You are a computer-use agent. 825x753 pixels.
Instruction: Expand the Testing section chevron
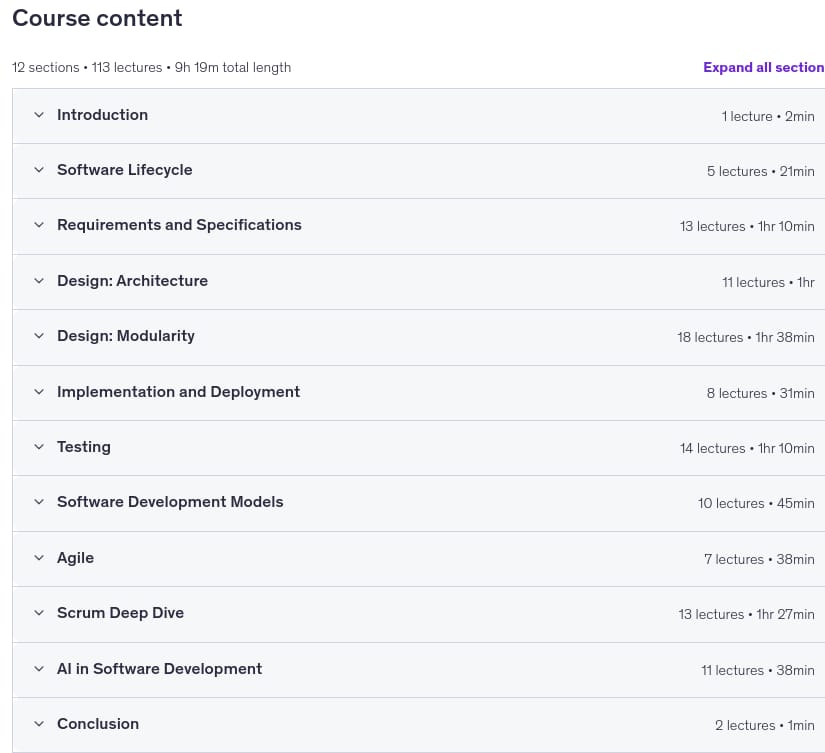(x=39, y=447)
